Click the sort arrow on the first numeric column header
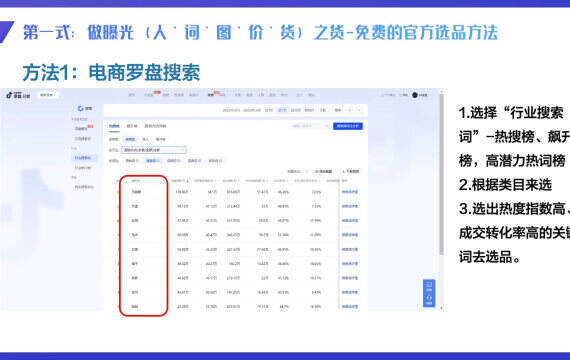Screen dimensions: 570x360 pos(188,181)
